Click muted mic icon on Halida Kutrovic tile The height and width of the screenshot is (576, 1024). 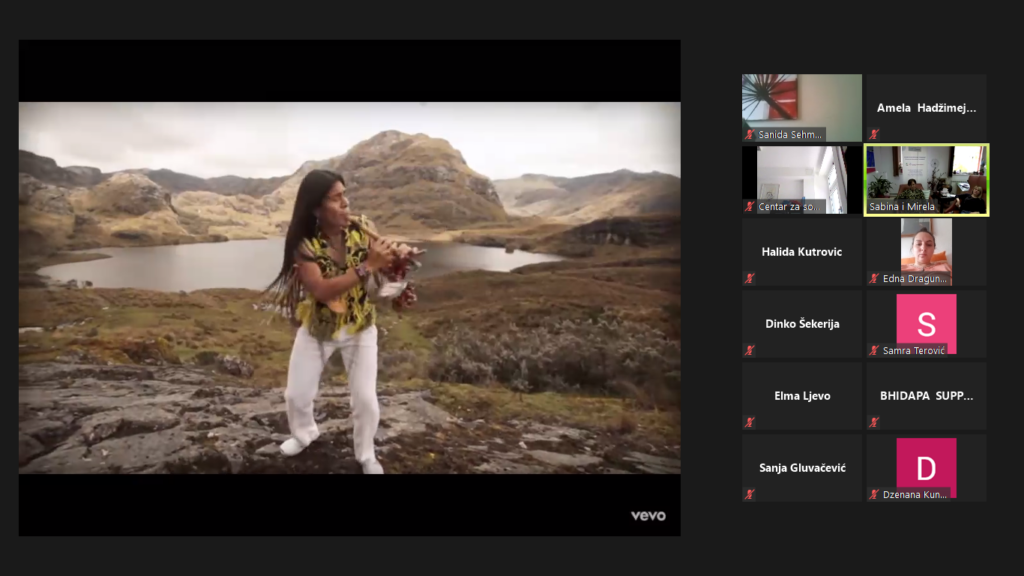pyautogui.click(x=749, y=278)
